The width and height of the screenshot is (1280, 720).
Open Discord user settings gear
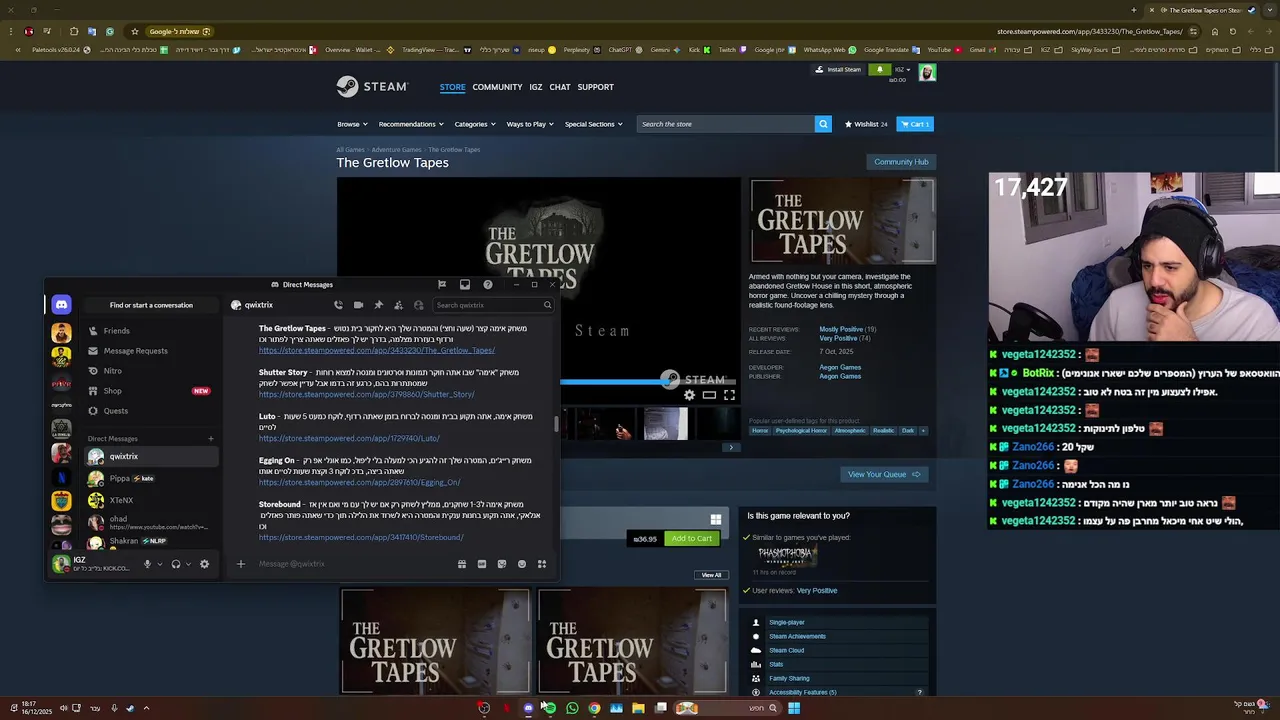point(205,564)
